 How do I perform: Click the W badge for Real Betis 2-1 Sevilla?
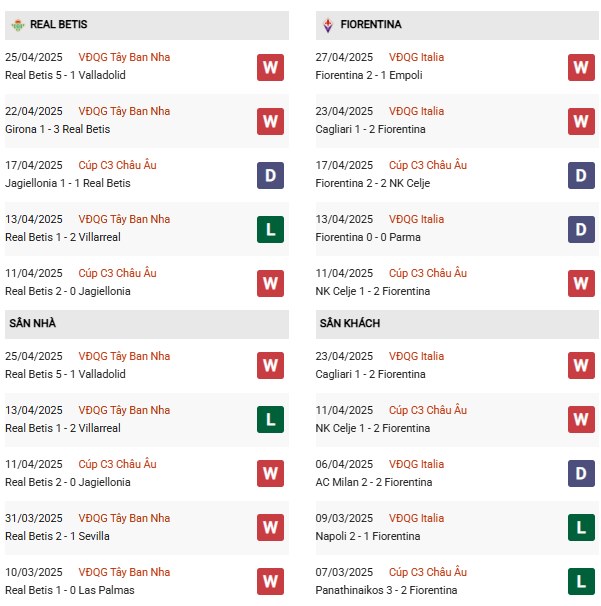(x=270, y=528)
